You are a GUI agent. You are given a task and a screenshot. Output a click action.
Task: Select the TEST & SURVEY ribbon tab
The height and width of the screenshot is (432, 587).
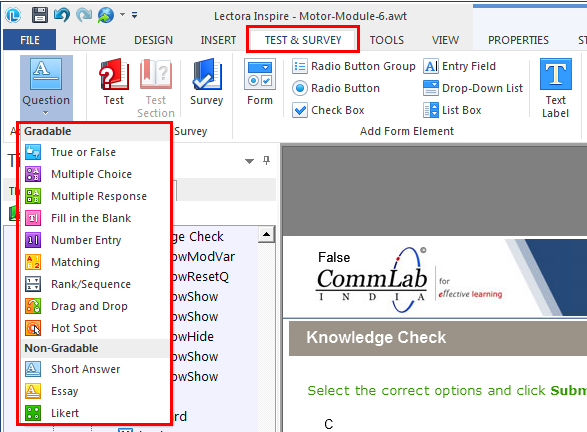click(x=303, y=40)
